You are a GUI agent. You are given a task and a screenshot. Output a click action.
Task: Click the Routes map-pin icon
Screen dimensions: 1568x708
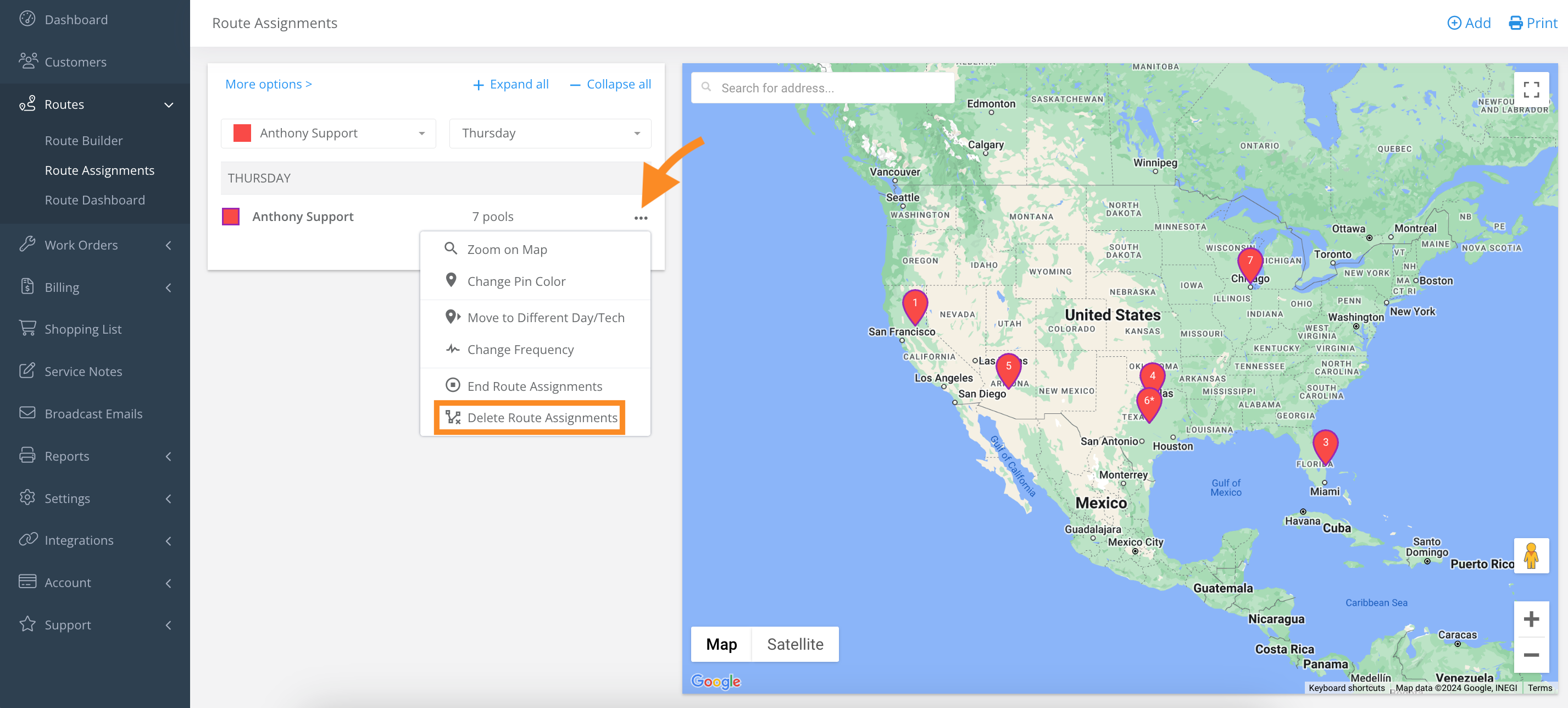(x=27, y=103)
